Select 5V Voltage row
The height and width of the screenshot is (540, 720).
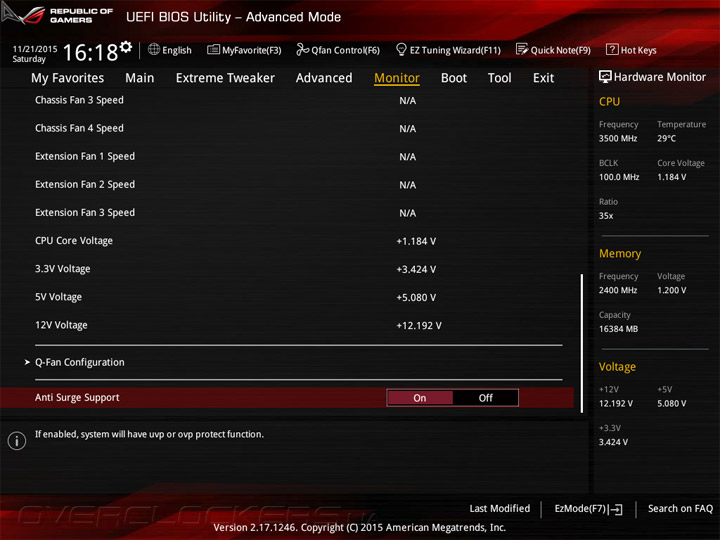pos(287,297)
